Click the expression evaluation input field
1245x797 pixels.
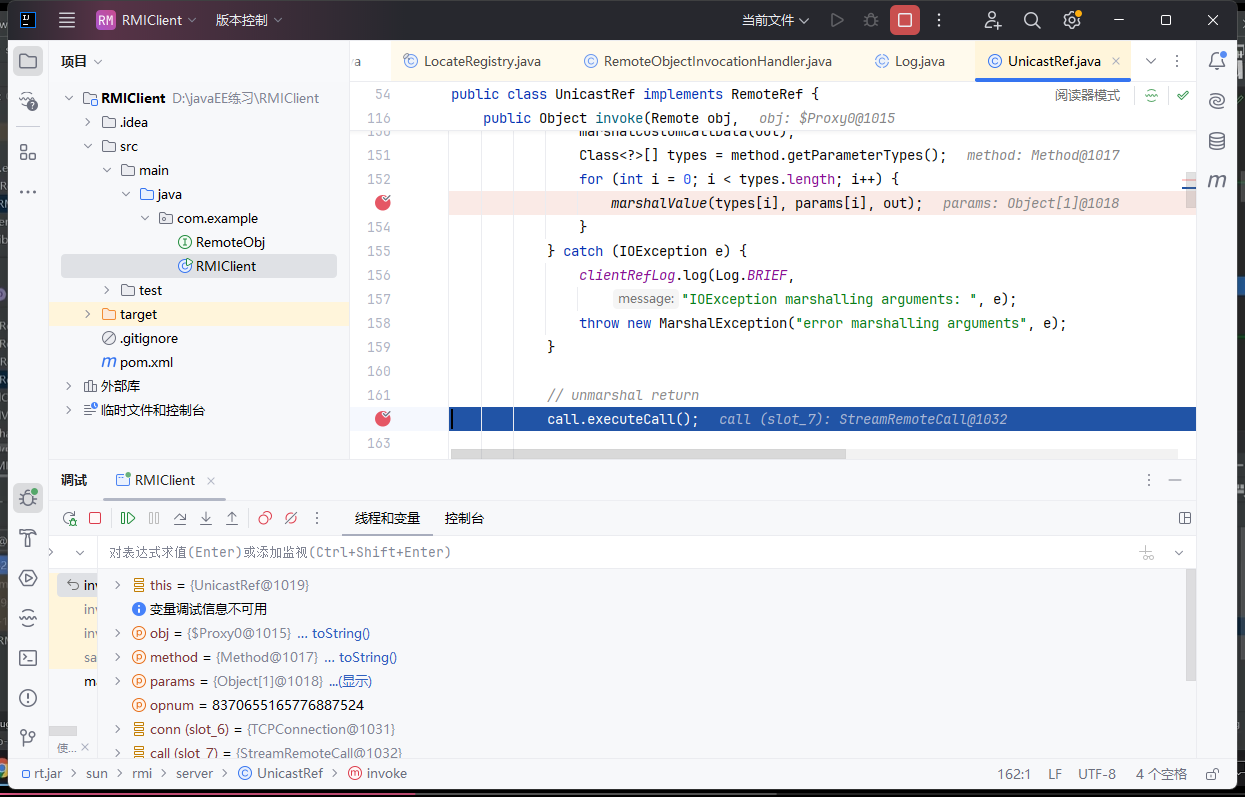pyautogui.click(x=600, y=552)
